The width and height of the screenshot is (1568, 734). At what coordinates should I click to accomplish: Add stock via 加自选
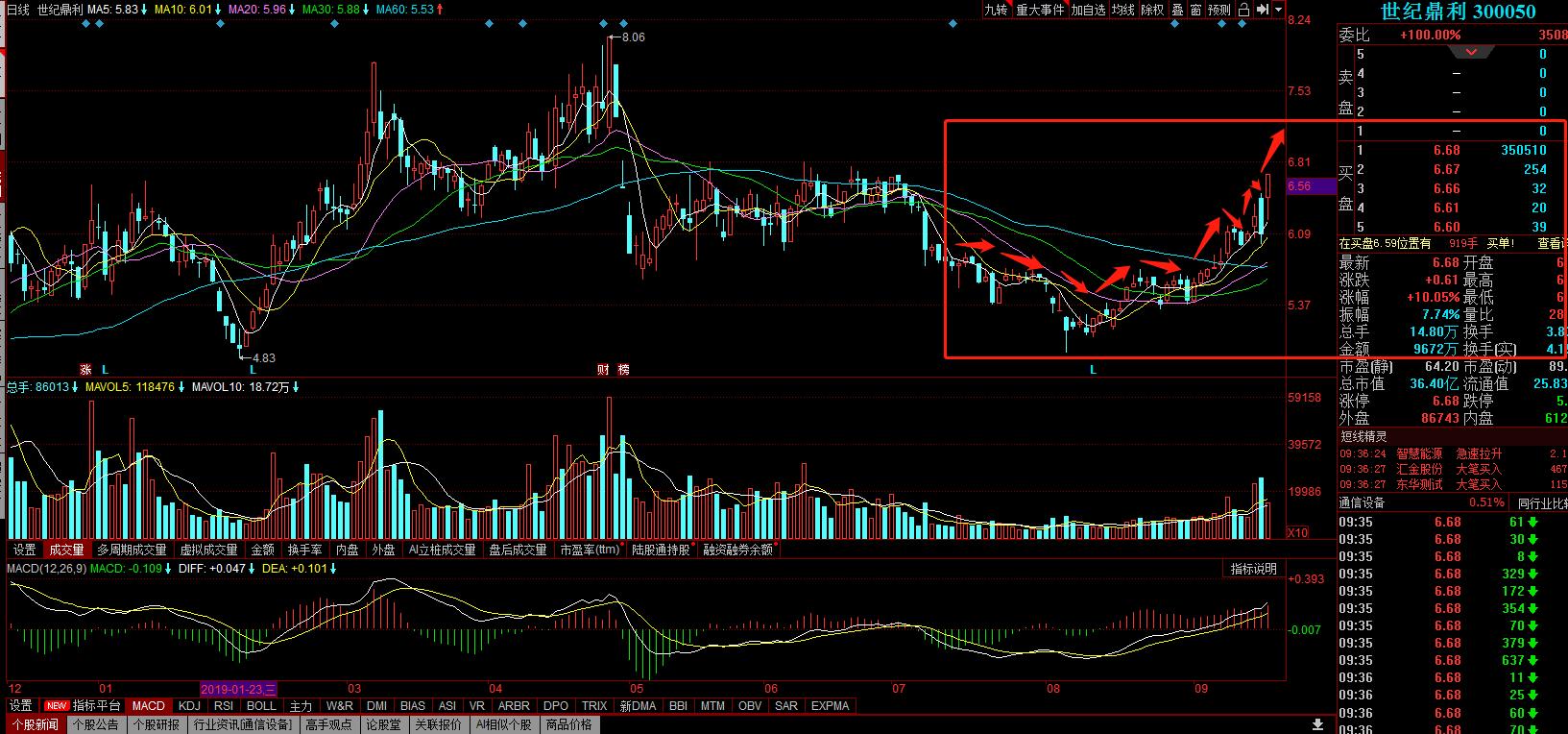click(1089, 10)
